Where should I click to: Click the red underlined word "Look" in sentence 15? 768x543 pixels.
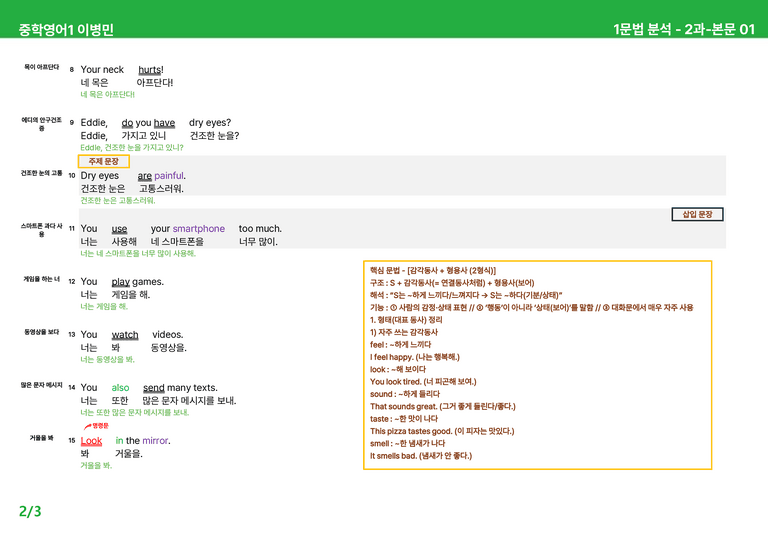pyautogui.click(x=92, y=441)
